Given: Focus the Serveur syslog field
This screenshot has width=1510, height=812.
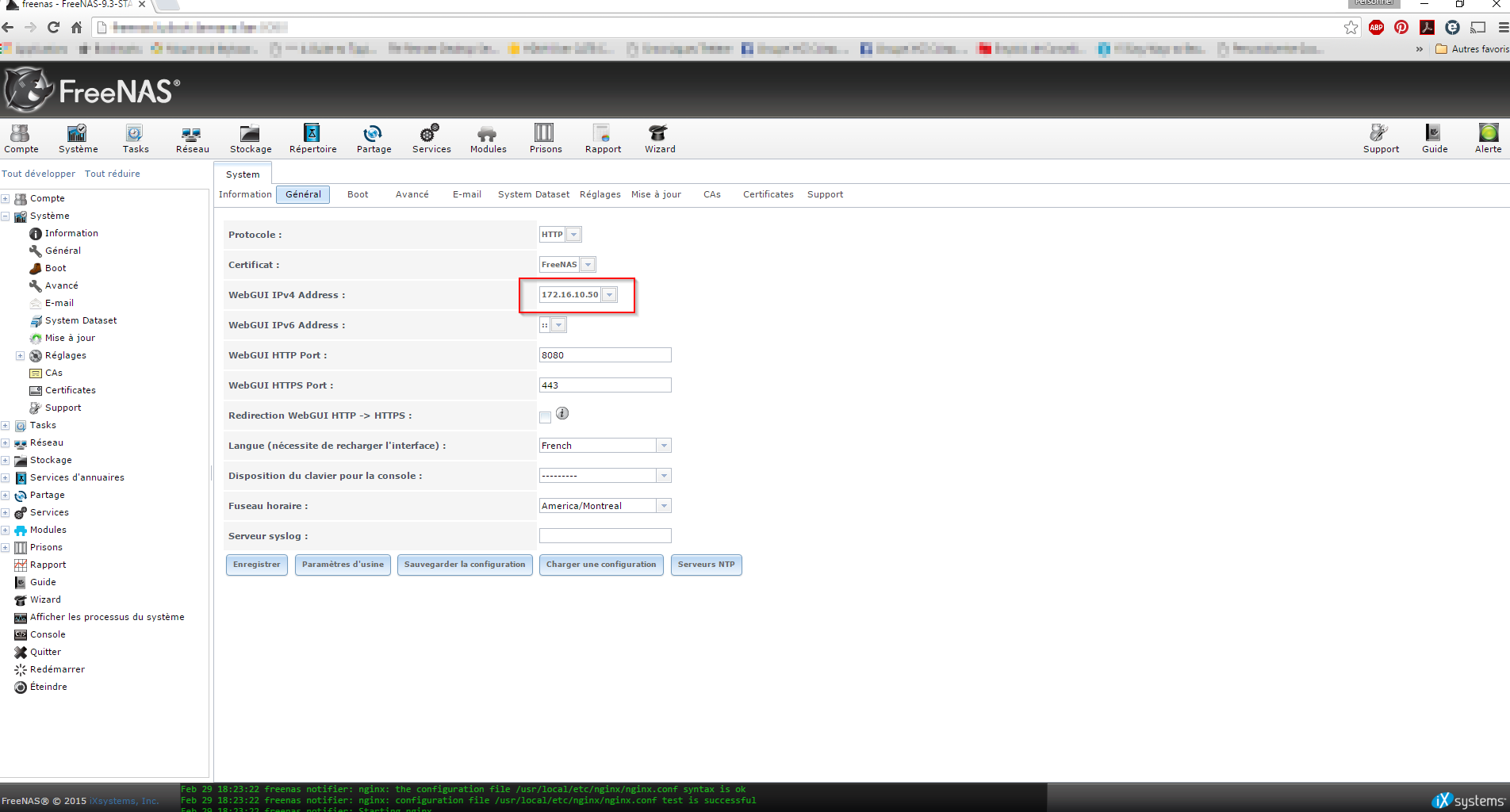Looking at the screenshot, I should point(605,536).
